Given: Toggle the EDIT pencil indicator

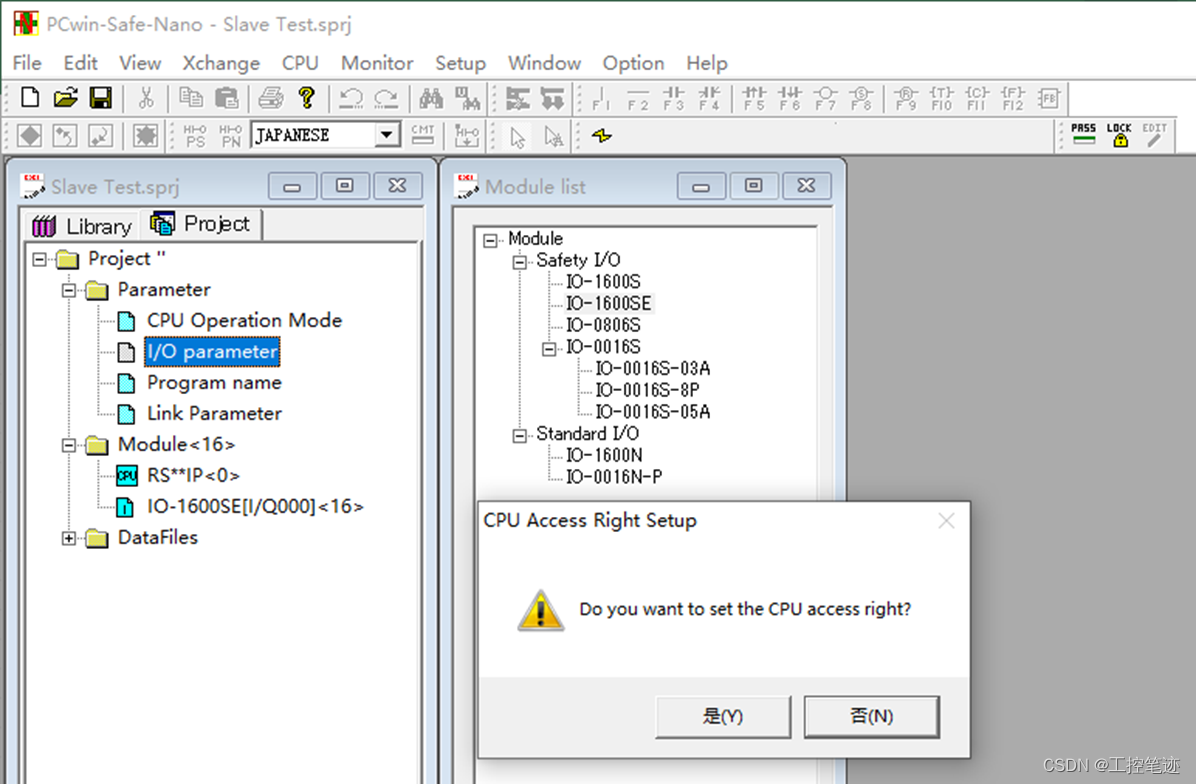Looking at the screenshot, I should tap(1157, 134).
